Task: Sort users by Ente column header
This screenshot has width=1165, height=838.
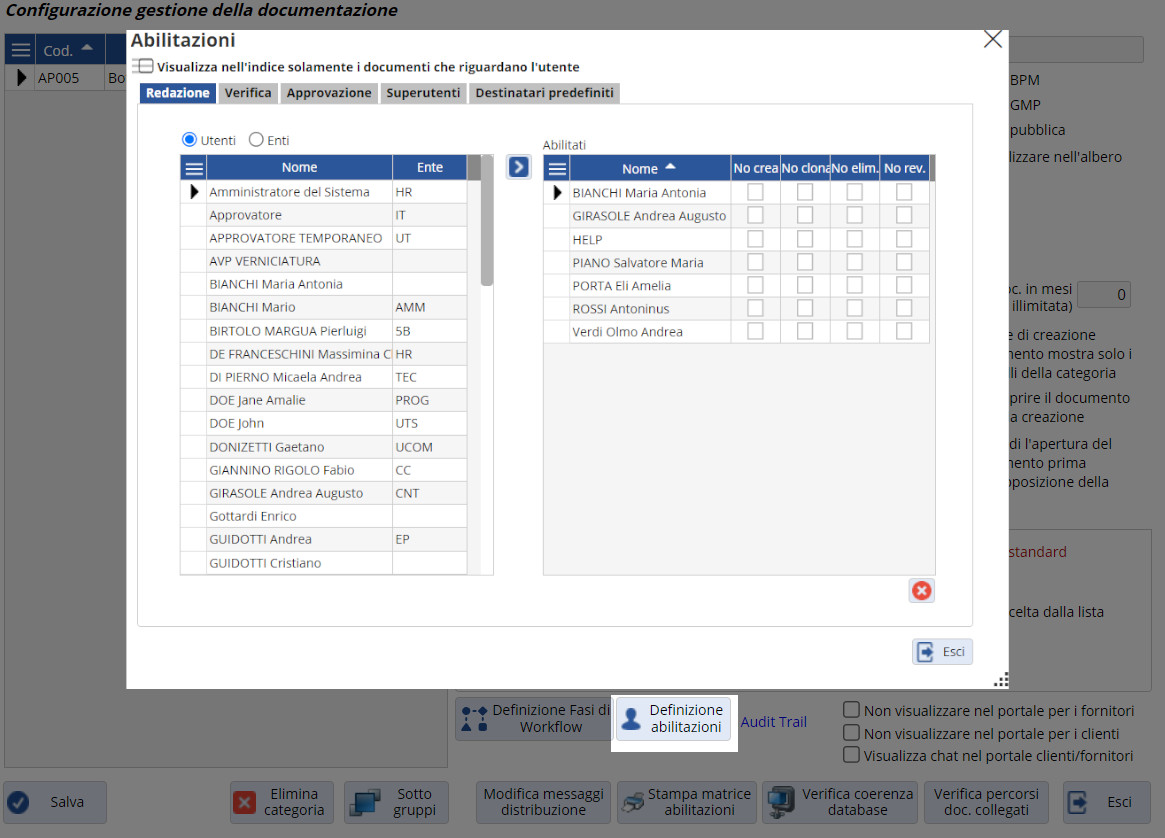Action: click(x=429, y=167)
